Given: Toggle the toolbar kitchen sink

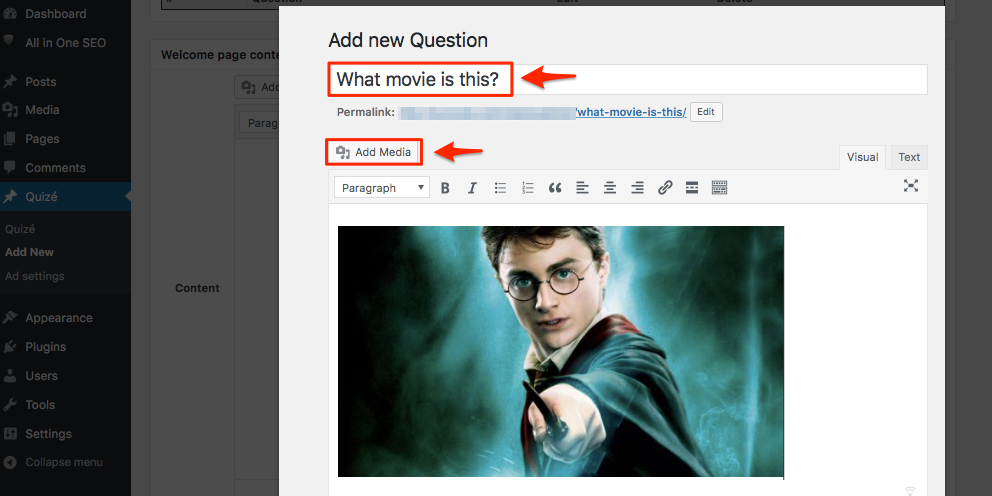Looking at the screenshot, I should click(x=719, y=188).
